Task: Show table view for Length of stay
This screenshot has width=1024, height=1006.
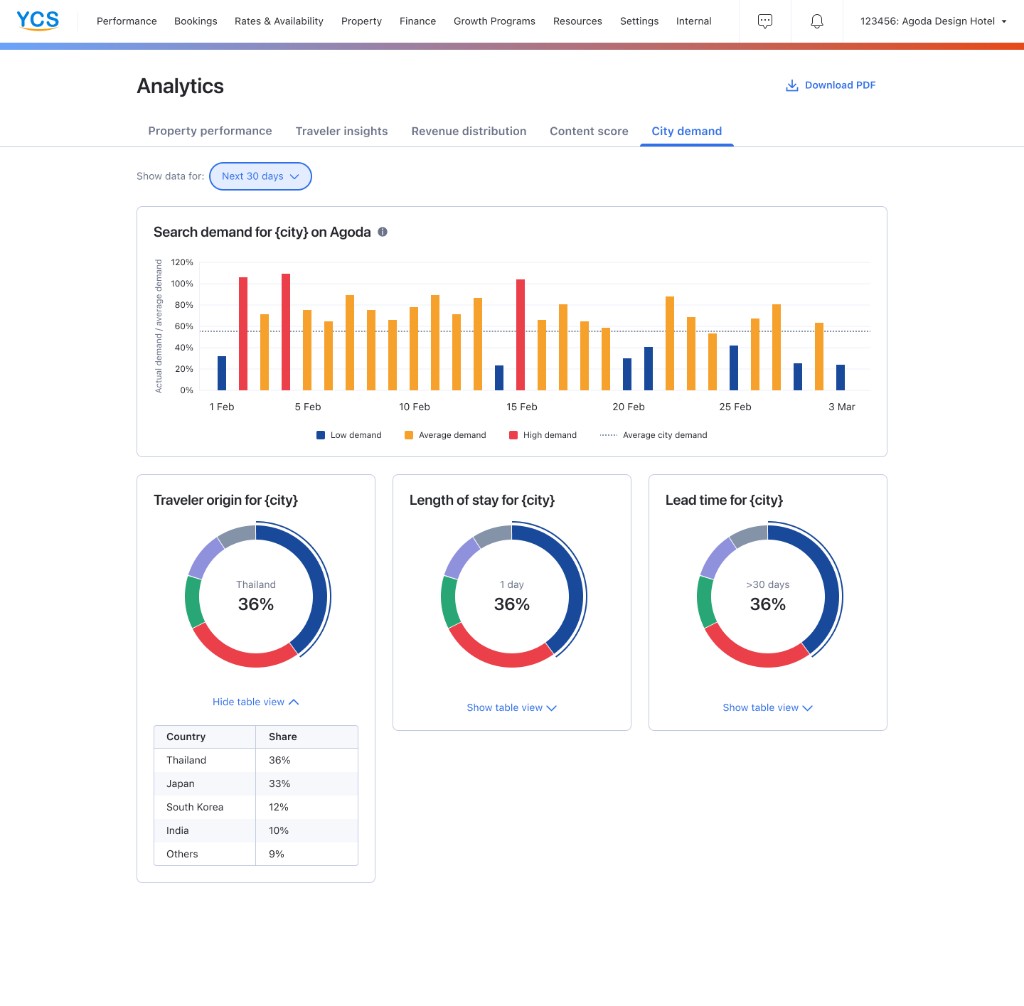Action: [511, 707]
